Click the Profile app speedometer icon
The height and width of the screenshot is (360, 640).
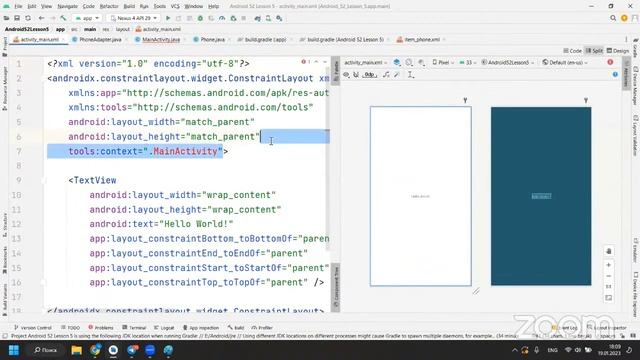tap(222, 18)
